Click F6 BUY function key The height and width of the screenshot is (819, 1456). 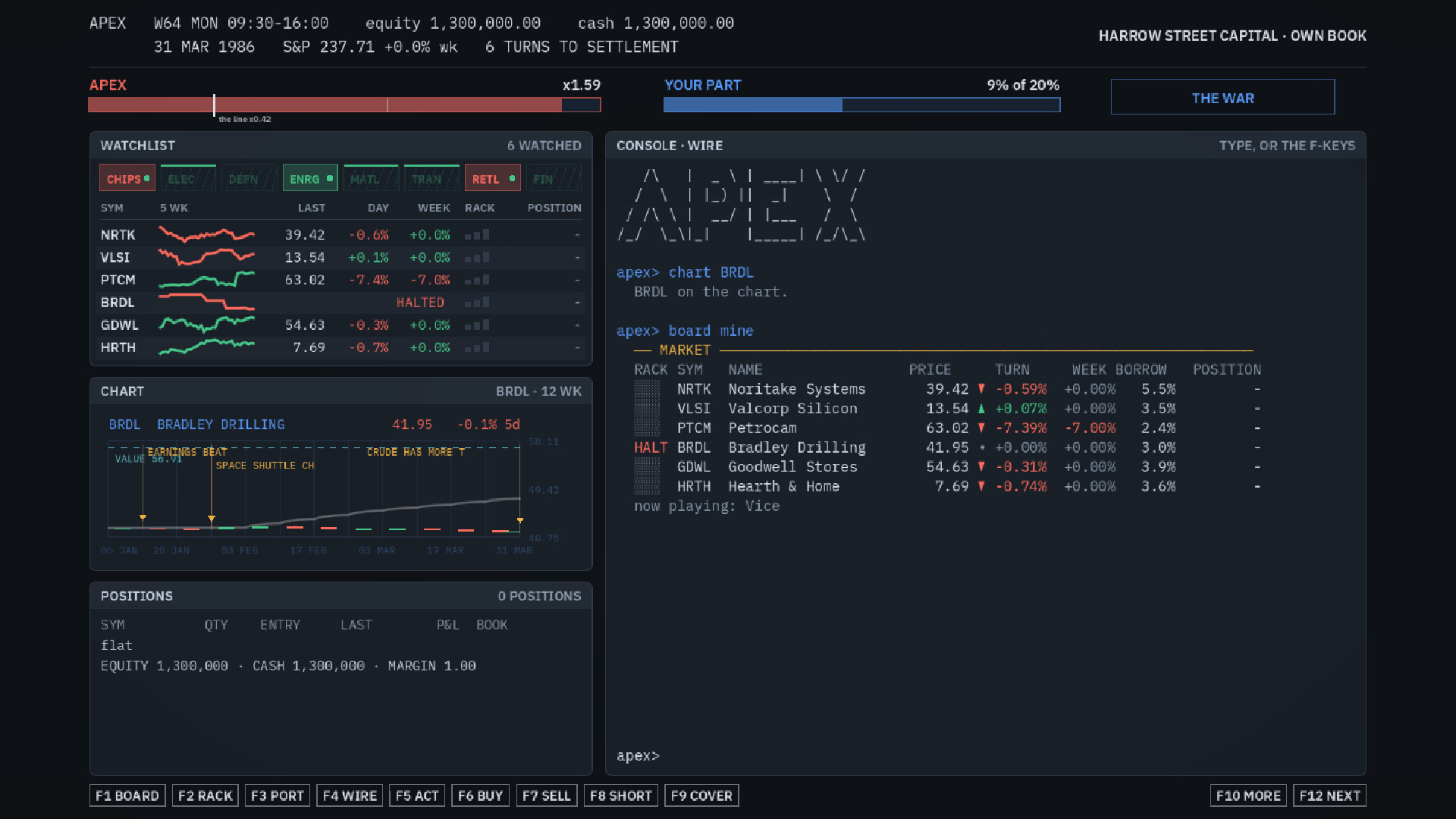[x=480, y=795]
